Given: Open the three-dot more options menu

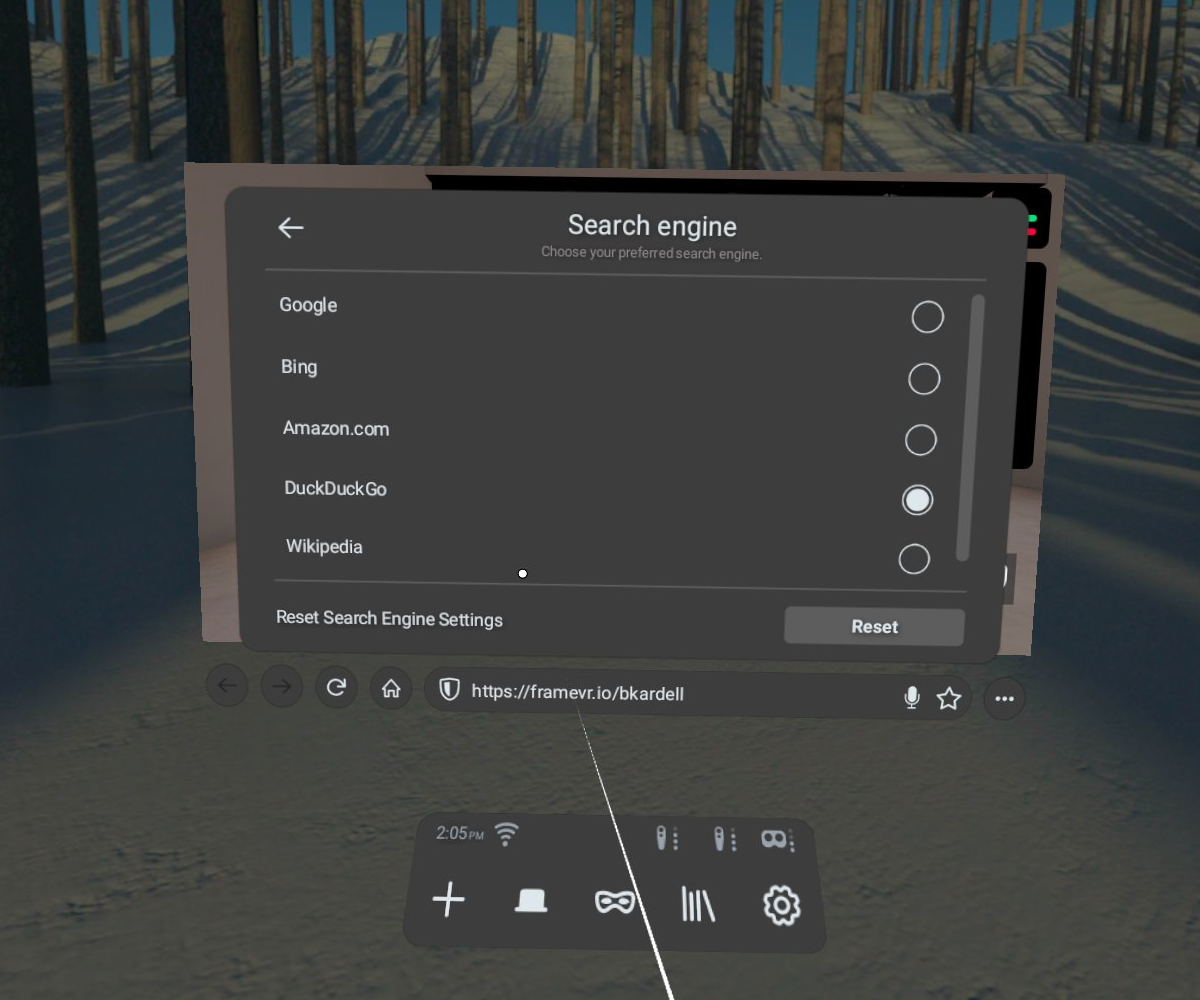Looking at the screenshot, I should point(1005,699).
